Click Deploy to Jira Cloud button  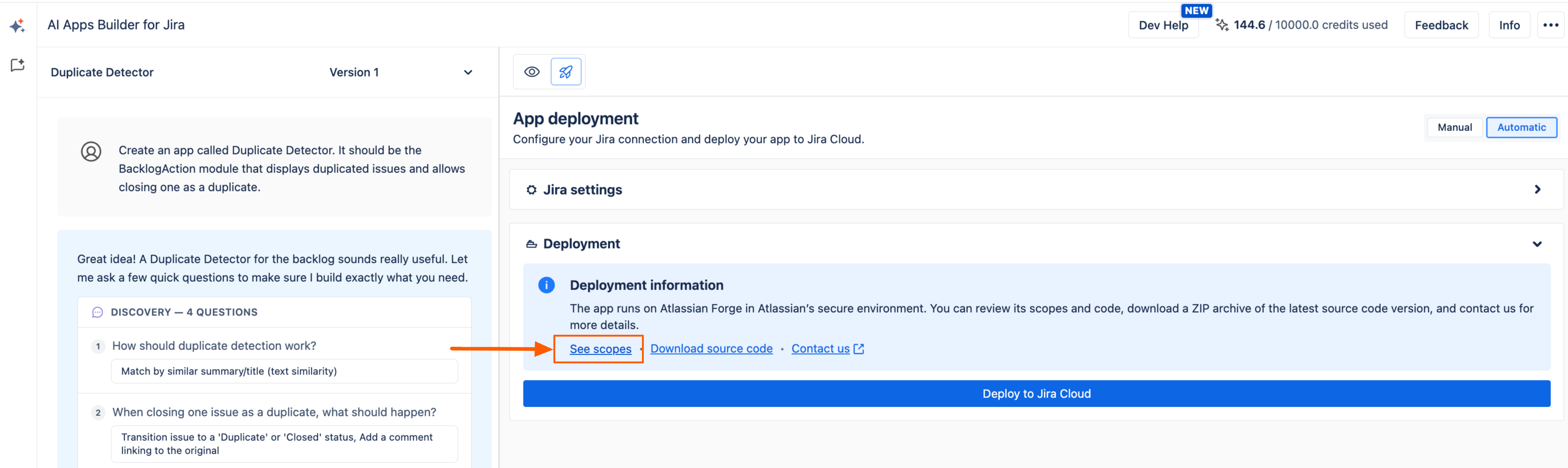[x=1036, y=394]
